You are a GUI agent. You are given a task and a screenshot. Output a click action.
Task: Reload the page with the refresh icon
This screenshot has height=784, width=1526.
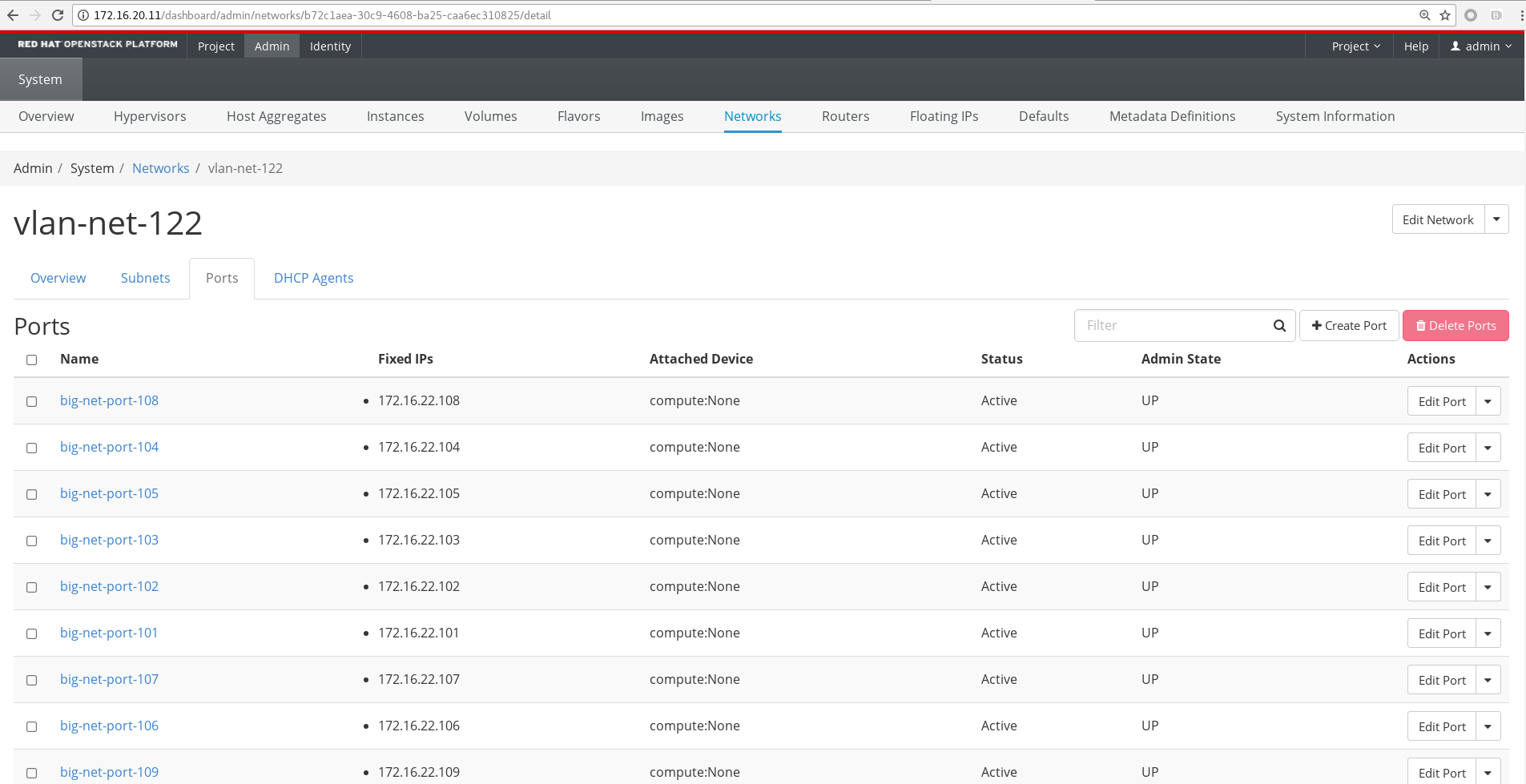pyautogui.click(x=58, y=15)
